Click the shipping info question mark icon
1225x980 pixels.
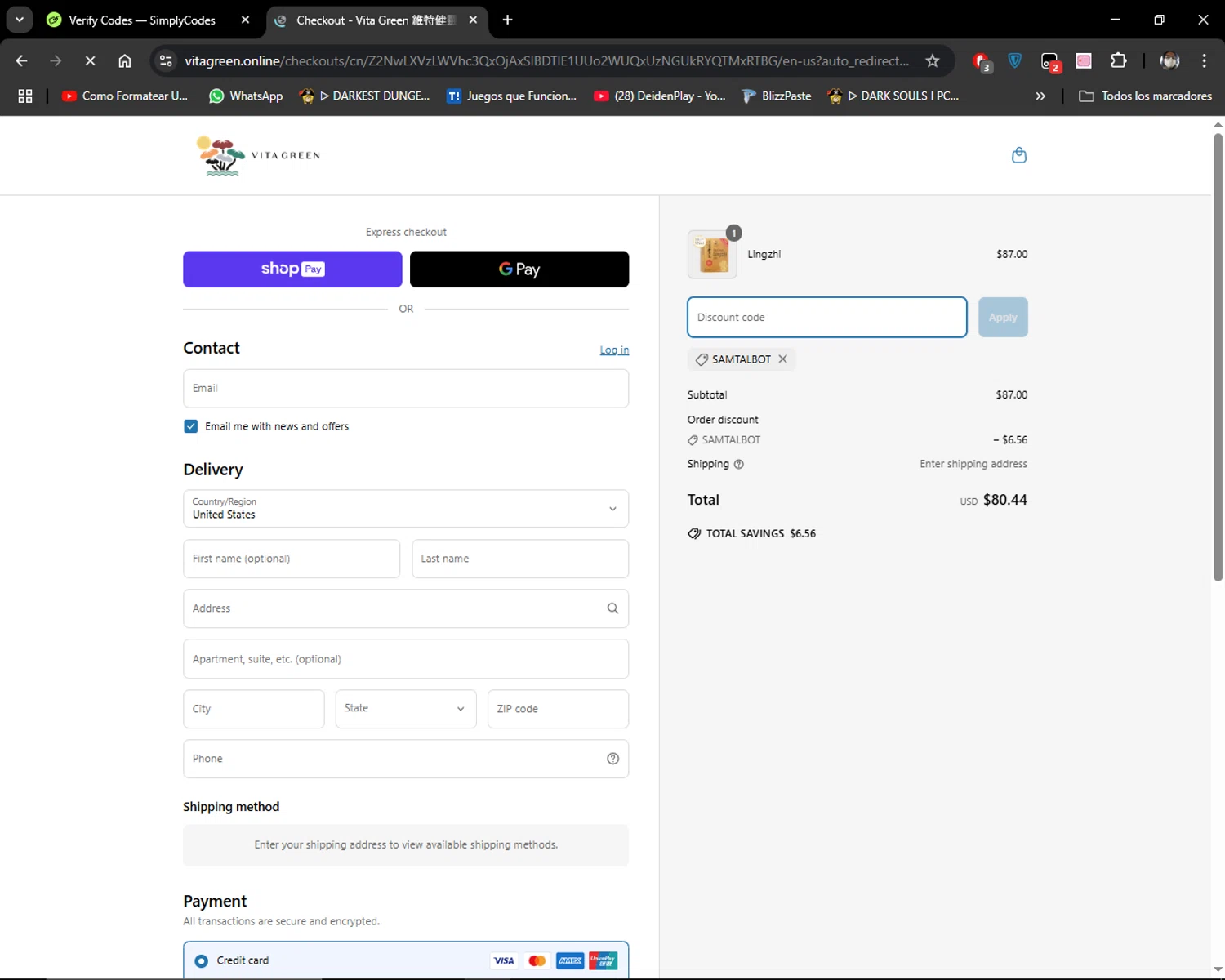(x=739, y=464)
